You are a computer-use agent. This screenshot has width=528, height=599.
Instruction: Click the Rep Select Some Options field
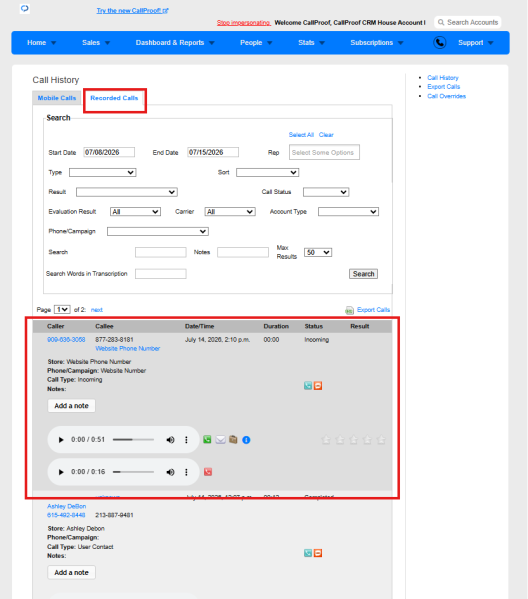pos(324,152)
